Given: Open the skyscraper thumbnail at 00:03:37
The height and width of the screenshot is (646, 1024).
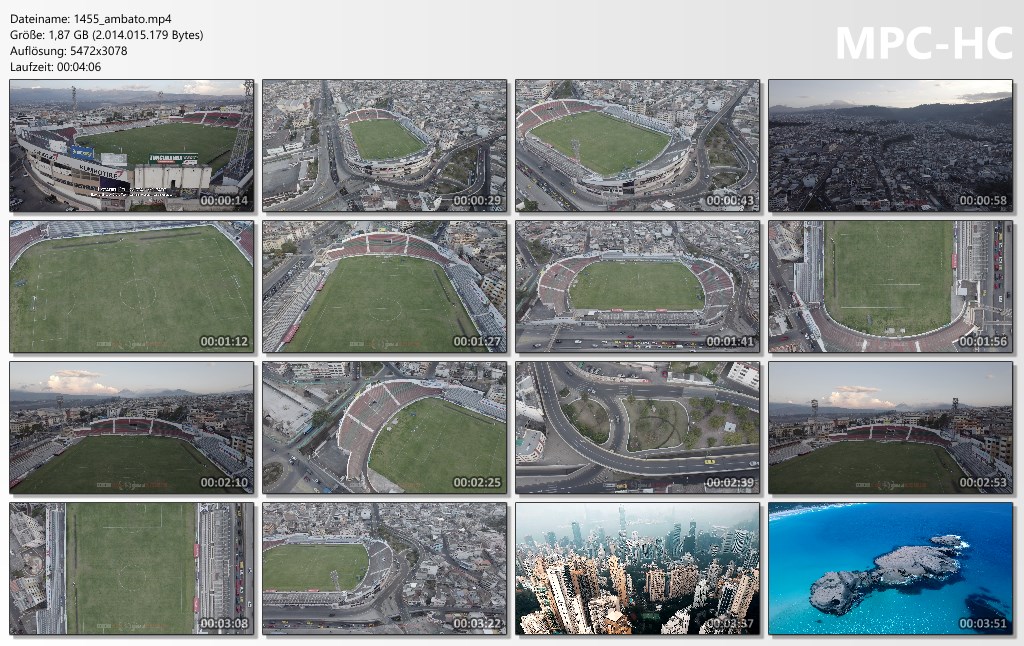Looking at the screenshot, I should coord(637,569).
